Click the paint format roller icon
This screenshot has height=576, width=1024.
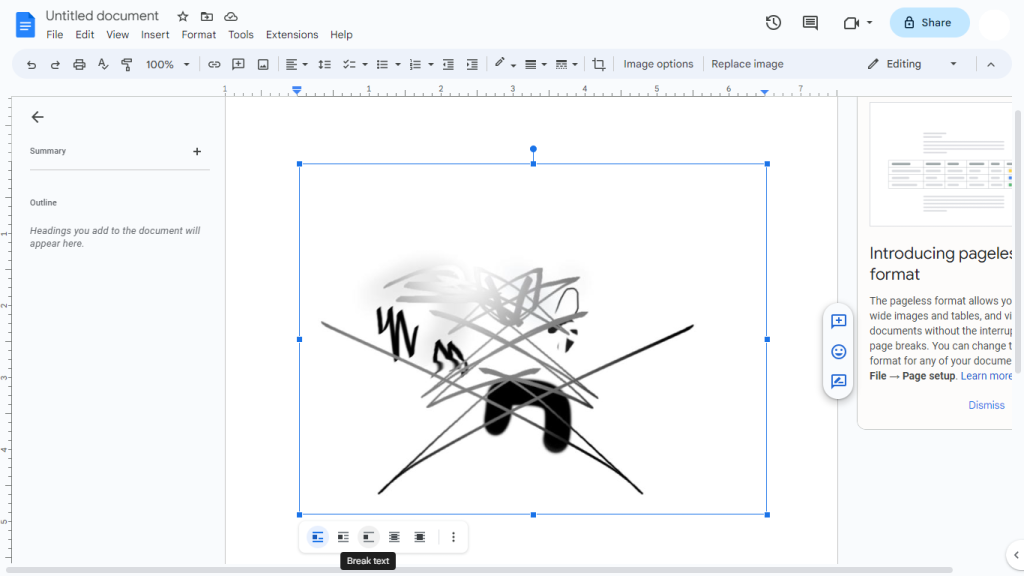(127, 64)
